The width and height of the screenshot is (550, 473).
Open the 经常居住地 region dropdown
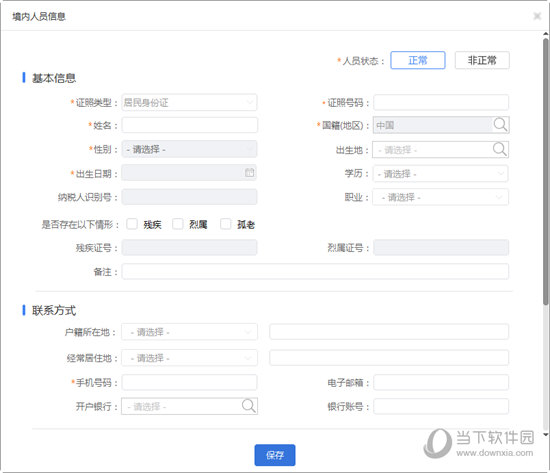point(189,358)
